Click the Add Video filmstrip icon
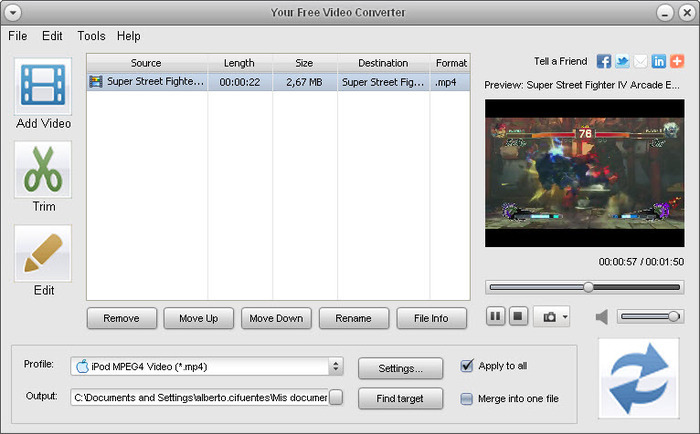The height and width of the screenshot is (434, 700). (43, 86)
